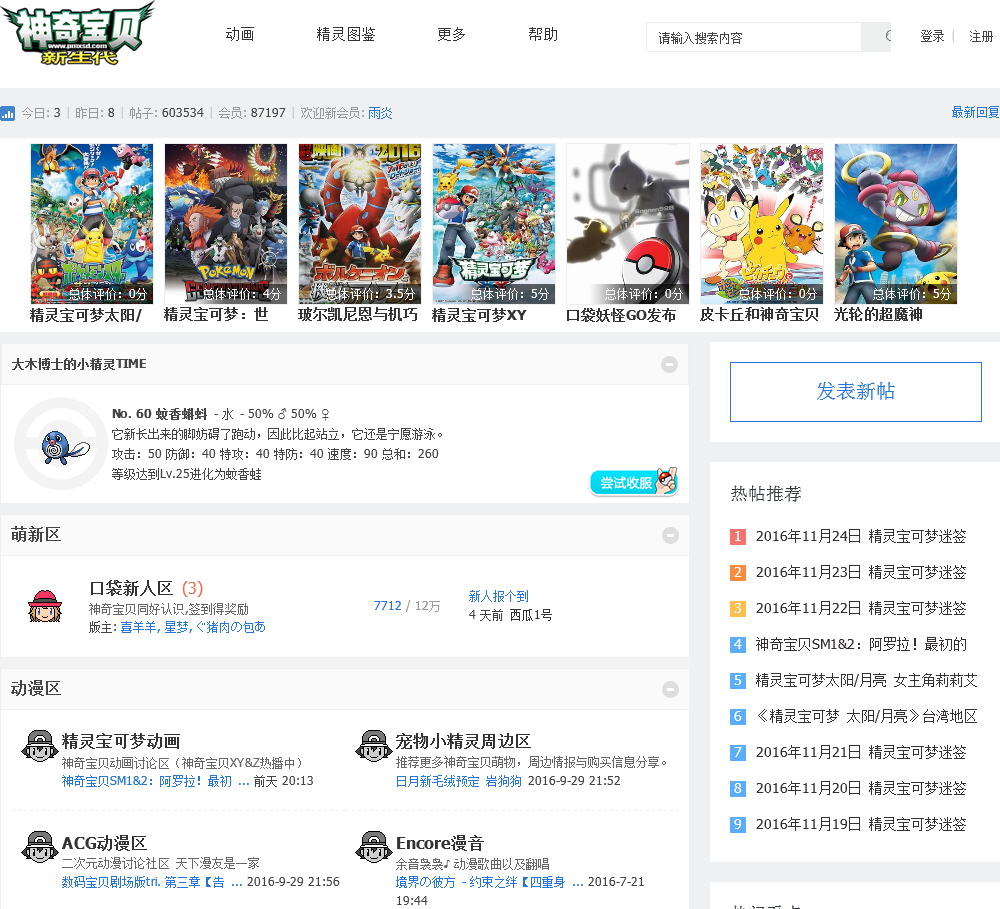Viewport: 1000px width, 909px height.
Task: Click the ACG动漫区 forum trainer icon
Action: click(40, 847)
